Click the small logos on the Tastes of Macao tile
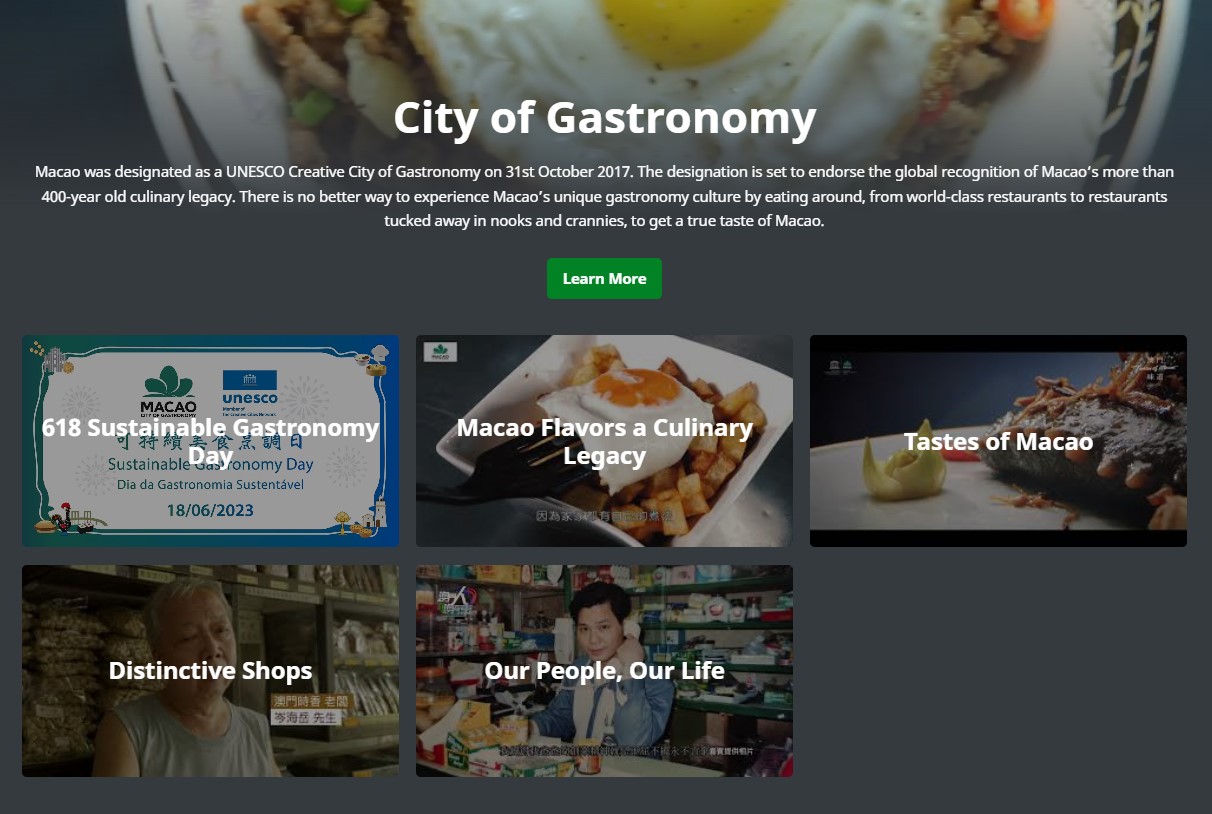The height and width of the screenshot is (814, 1212). pyautogui.click(x=840, y=366)
